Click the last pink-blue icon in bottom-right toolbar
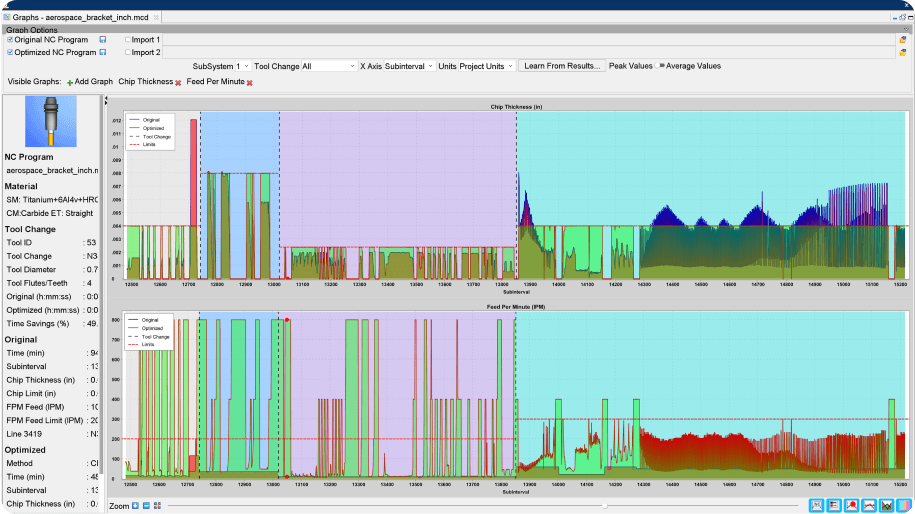Screen dimensions: 915x514 point(903,505)
